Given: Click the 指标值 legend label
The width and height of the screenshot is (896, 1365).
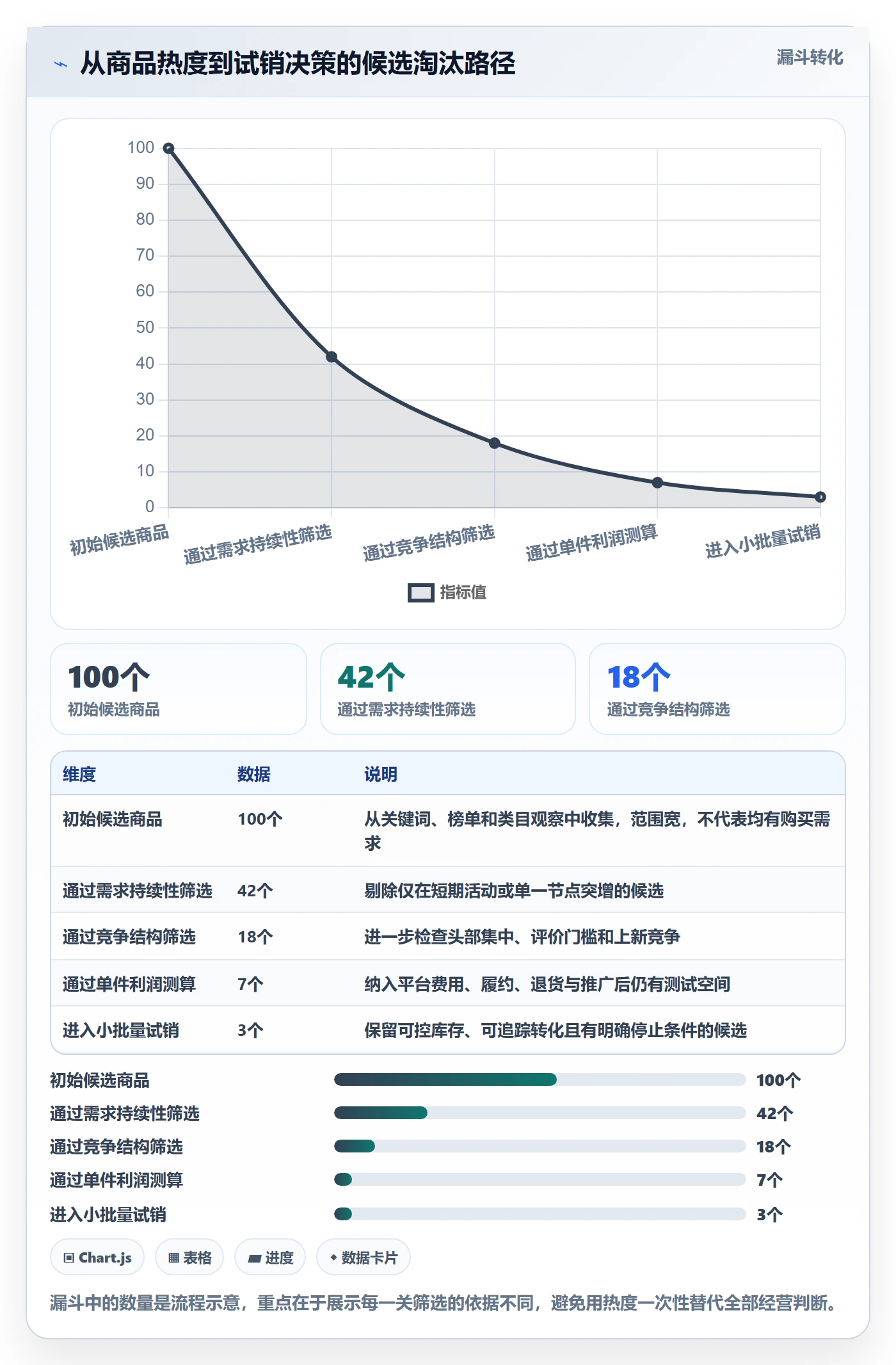Looking at the screenshot, I should [463, 593].
